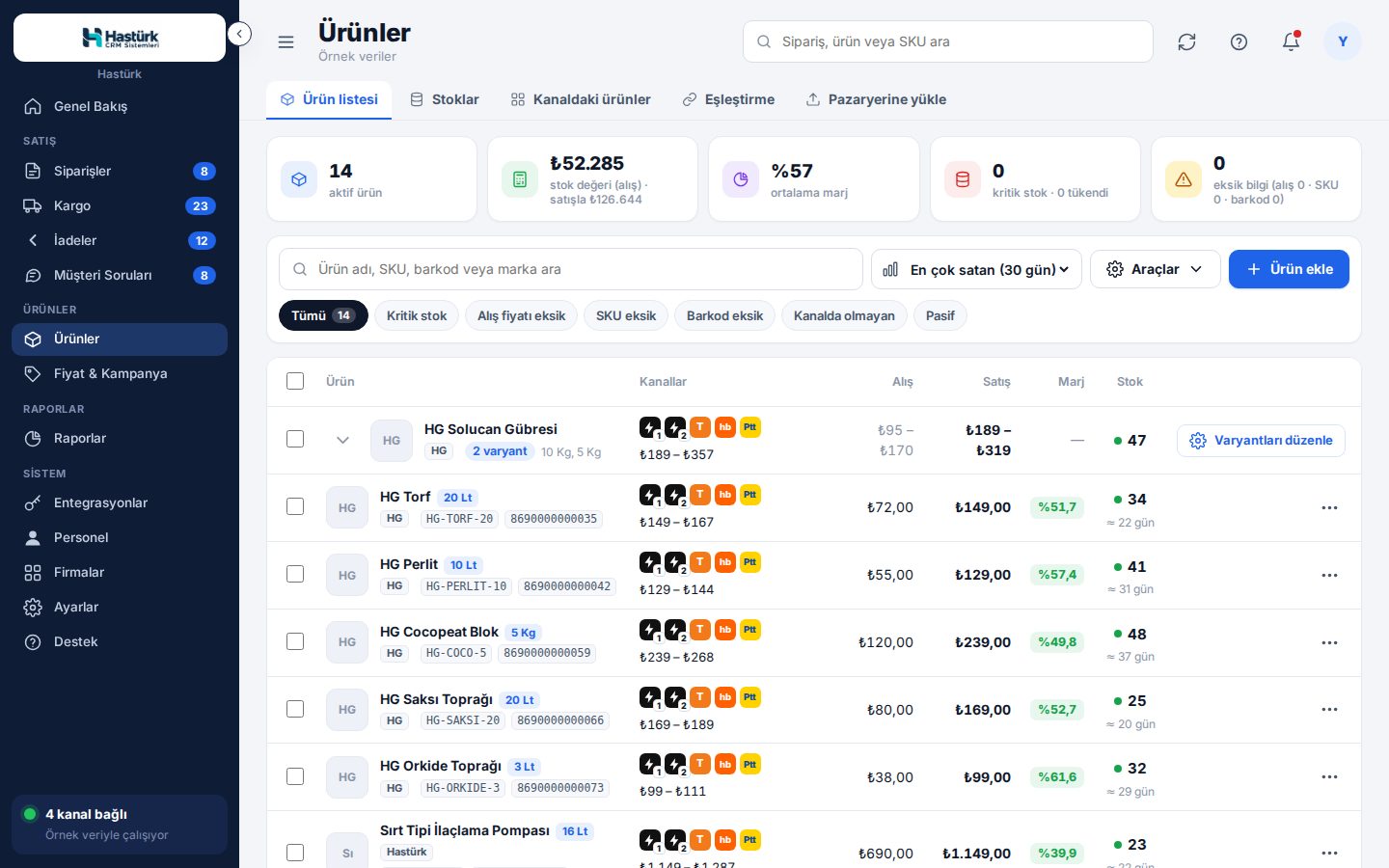The image size is (1389, 868).
Task: Click the Hastürk CRM logo
Action: point(120,38)
